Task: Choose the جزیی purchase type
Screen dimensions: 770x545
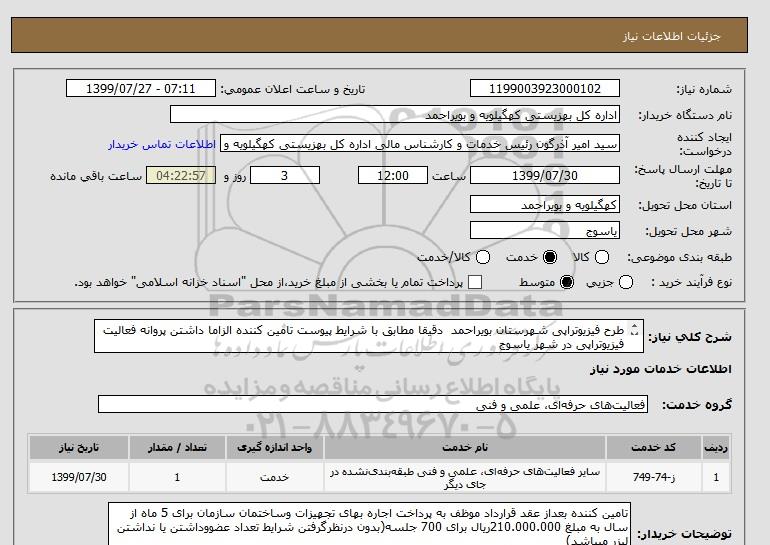Action: tap(626, 282)
